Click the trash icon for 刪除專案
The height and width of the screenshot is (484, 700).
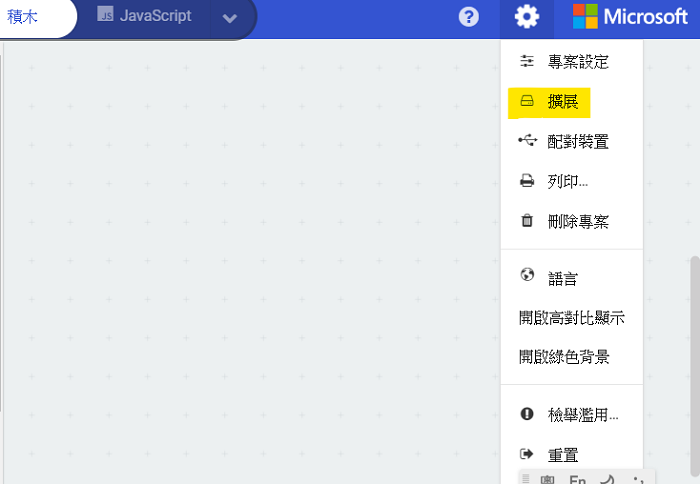(527, 221)
